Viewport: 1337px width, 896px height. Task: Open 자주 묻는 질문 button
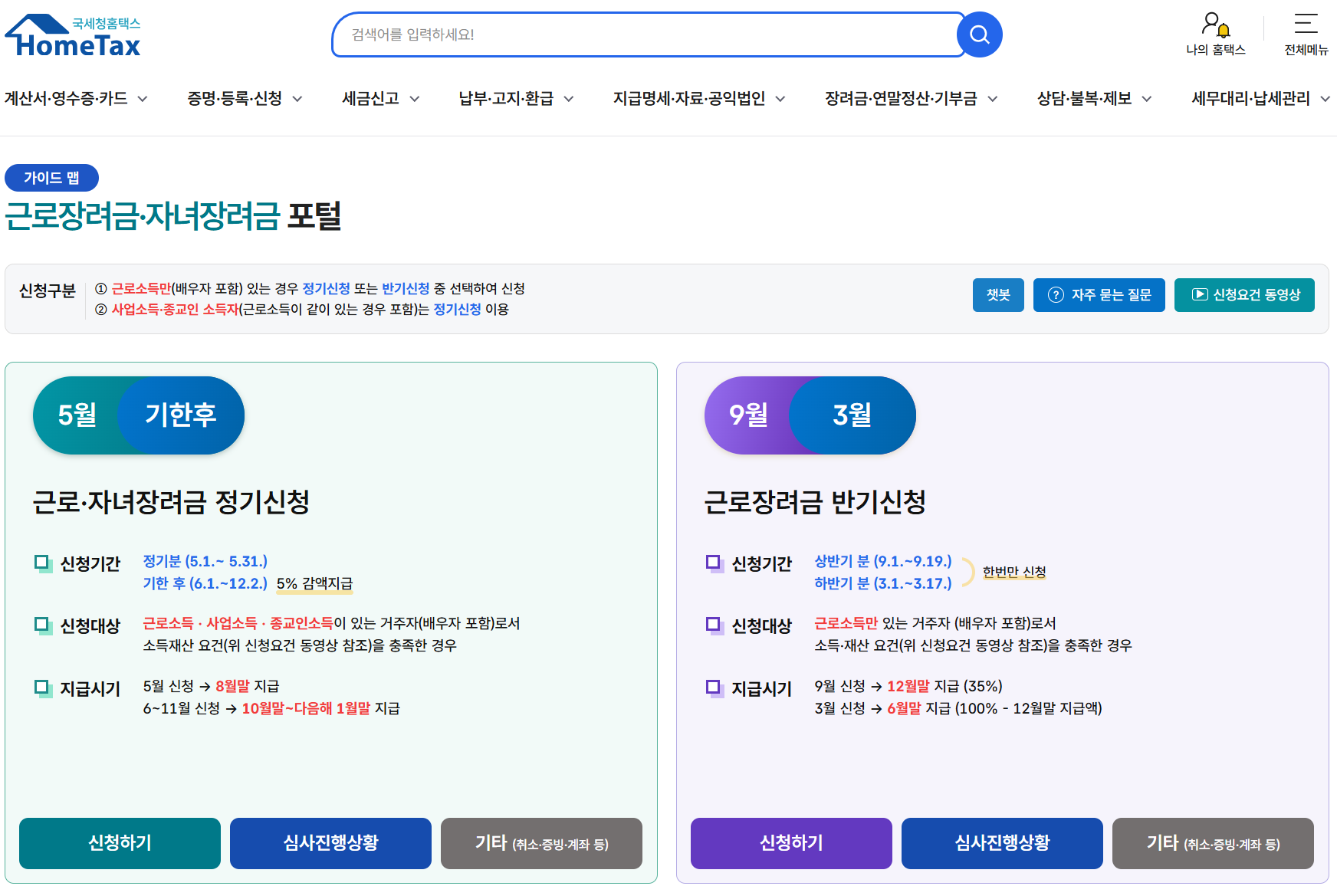click(1099, 295)
